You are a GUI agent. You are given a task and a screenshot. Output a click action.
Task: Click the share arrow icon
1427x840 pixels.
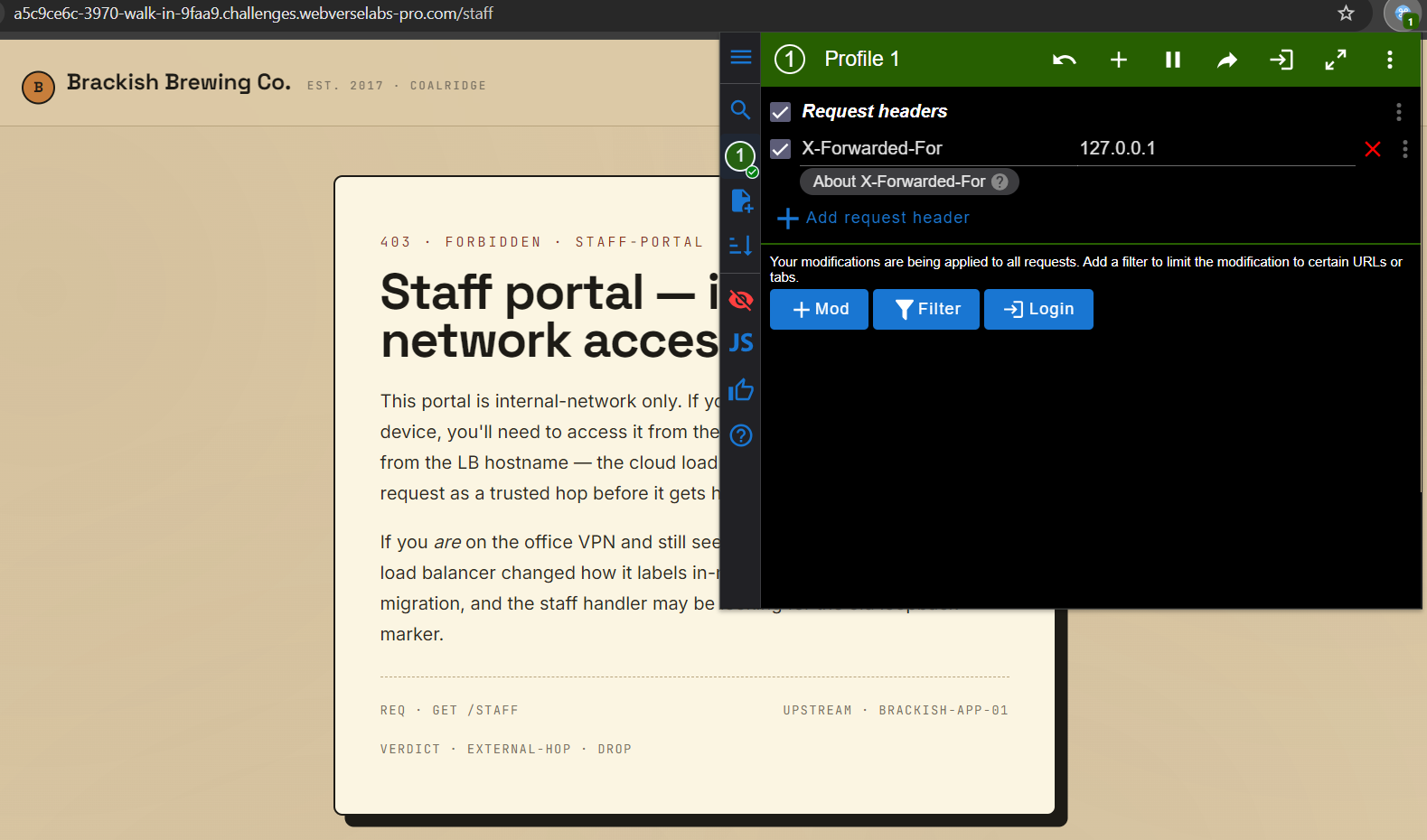(x=1227, y=60)
